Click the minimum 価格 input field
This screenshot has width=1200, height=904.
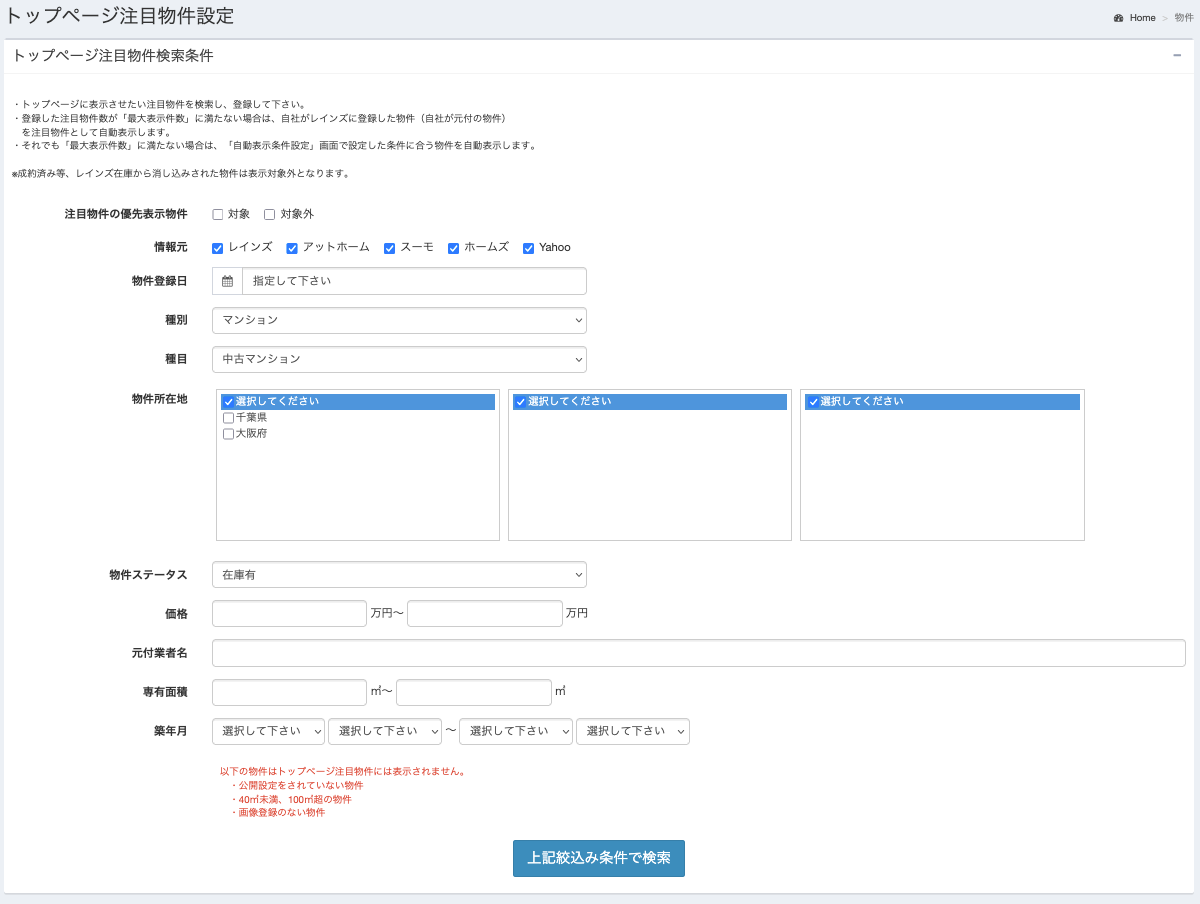coord(289,613)
